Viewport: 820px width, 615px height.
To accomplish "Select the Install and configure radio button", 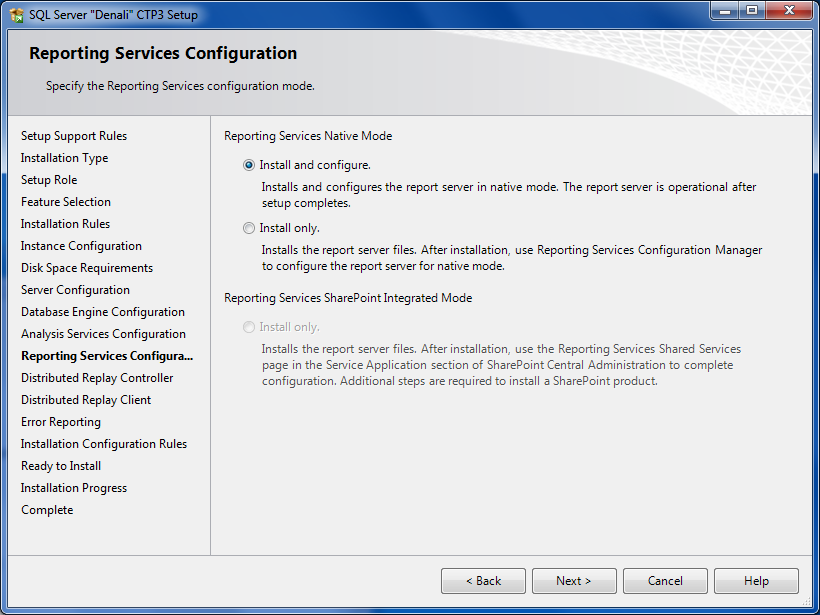I will click(x=249, y=165).
